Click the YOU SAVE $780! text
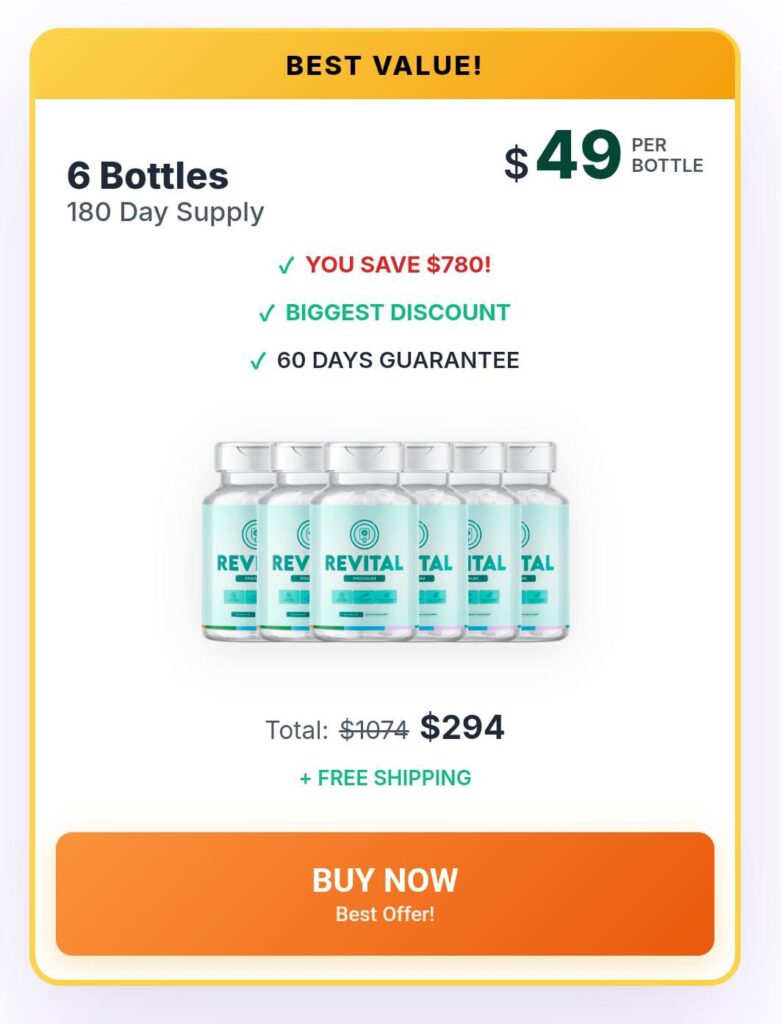The height and width of the screenshot is (1024, 782). pyautogui.click(x=398, y=265)
